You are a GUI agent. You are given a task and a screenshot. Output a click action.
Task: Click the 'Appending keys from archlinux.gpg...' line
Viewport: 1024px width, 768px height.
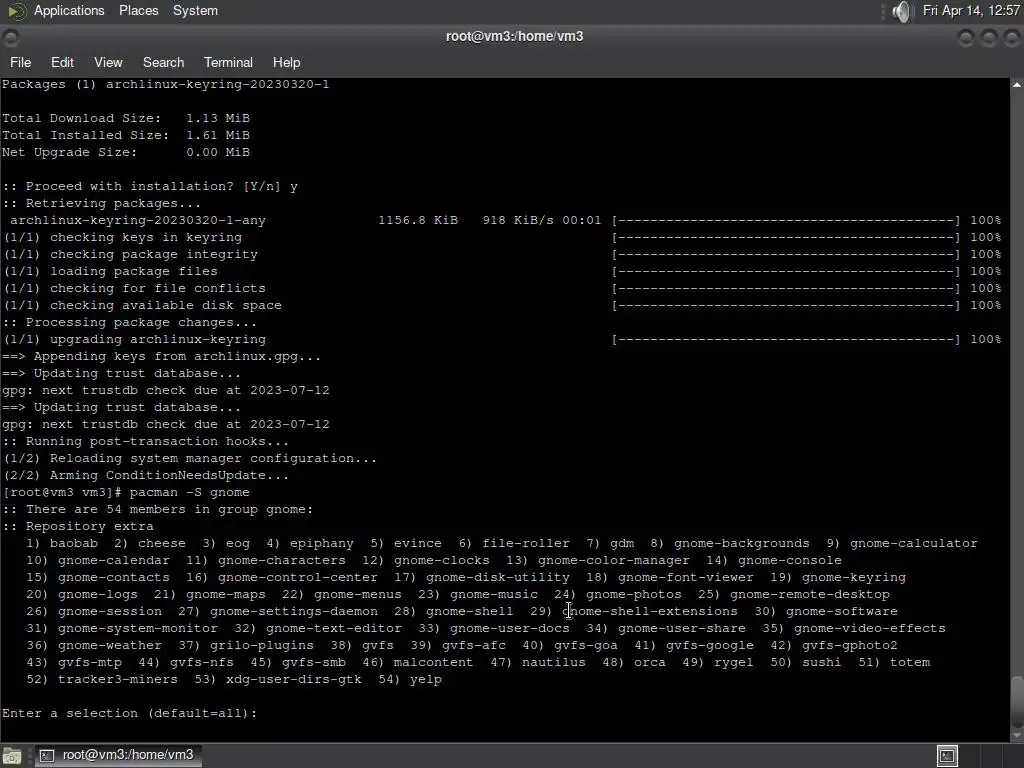pyautogui.click(x=161, y=357)
